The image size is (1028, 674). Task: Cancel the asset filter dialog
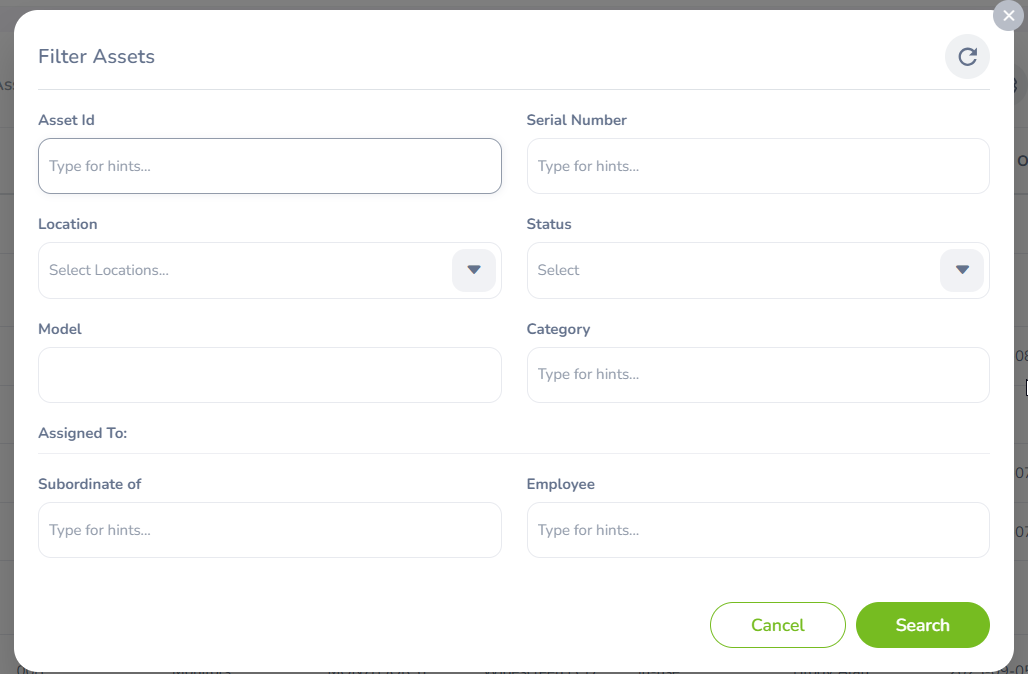click(x=778, y=625)
